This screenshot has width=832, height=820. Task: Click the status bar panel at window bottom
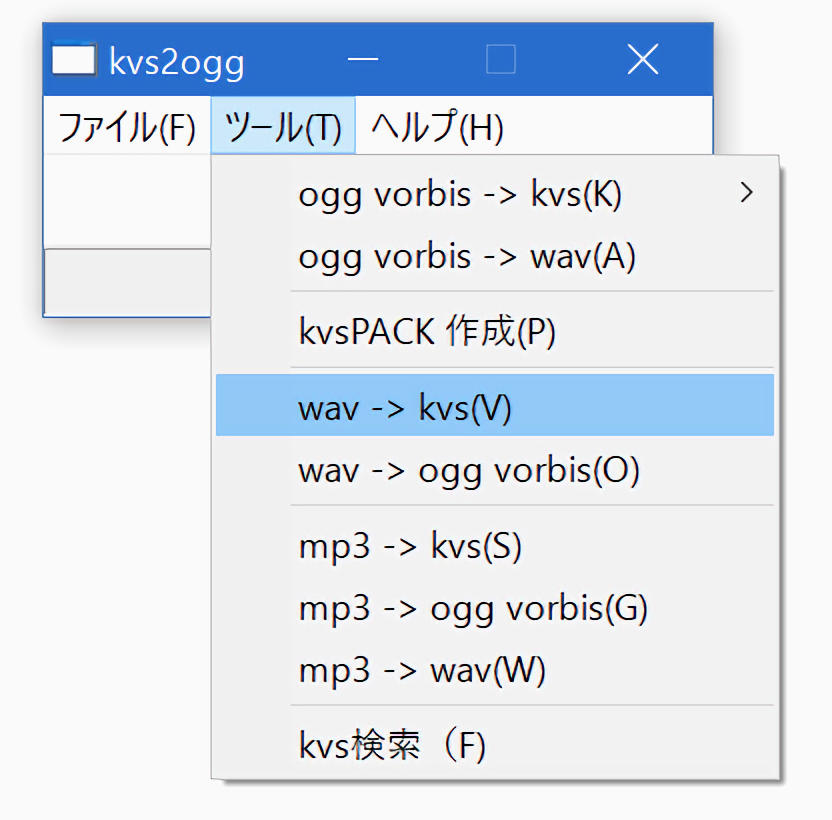click(126, 282)
